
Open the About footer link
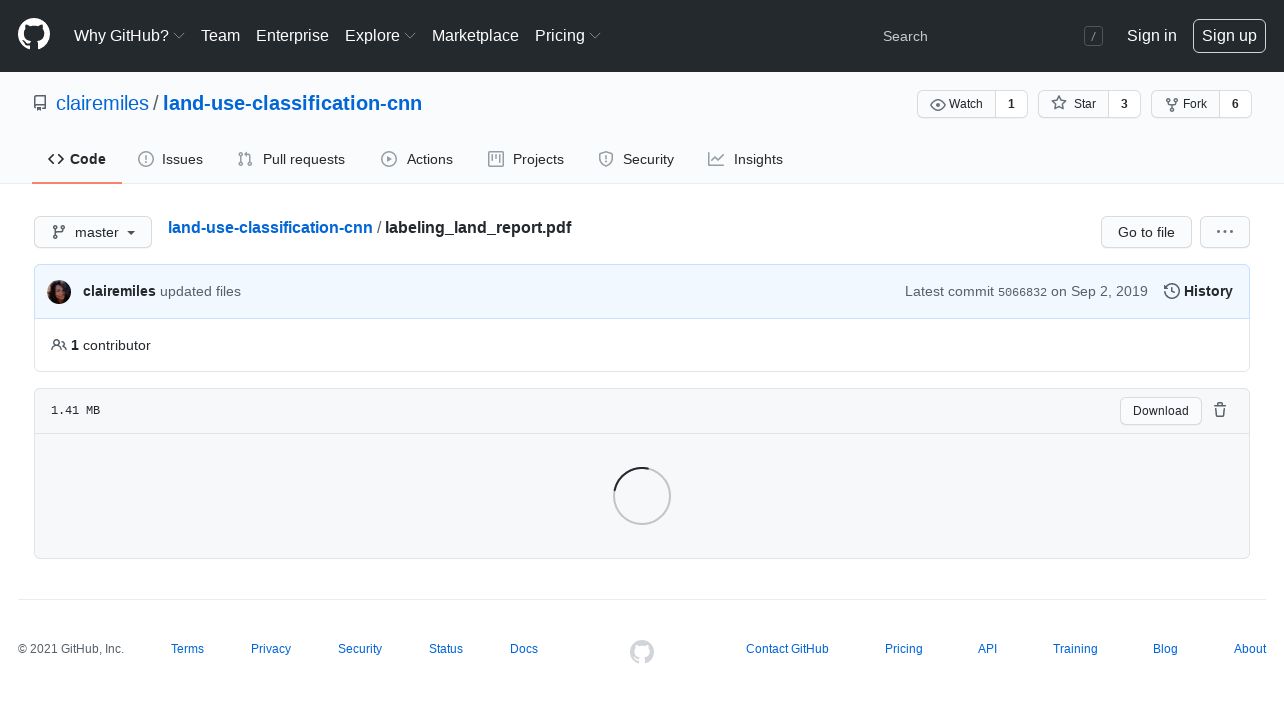coord(1250,649)
